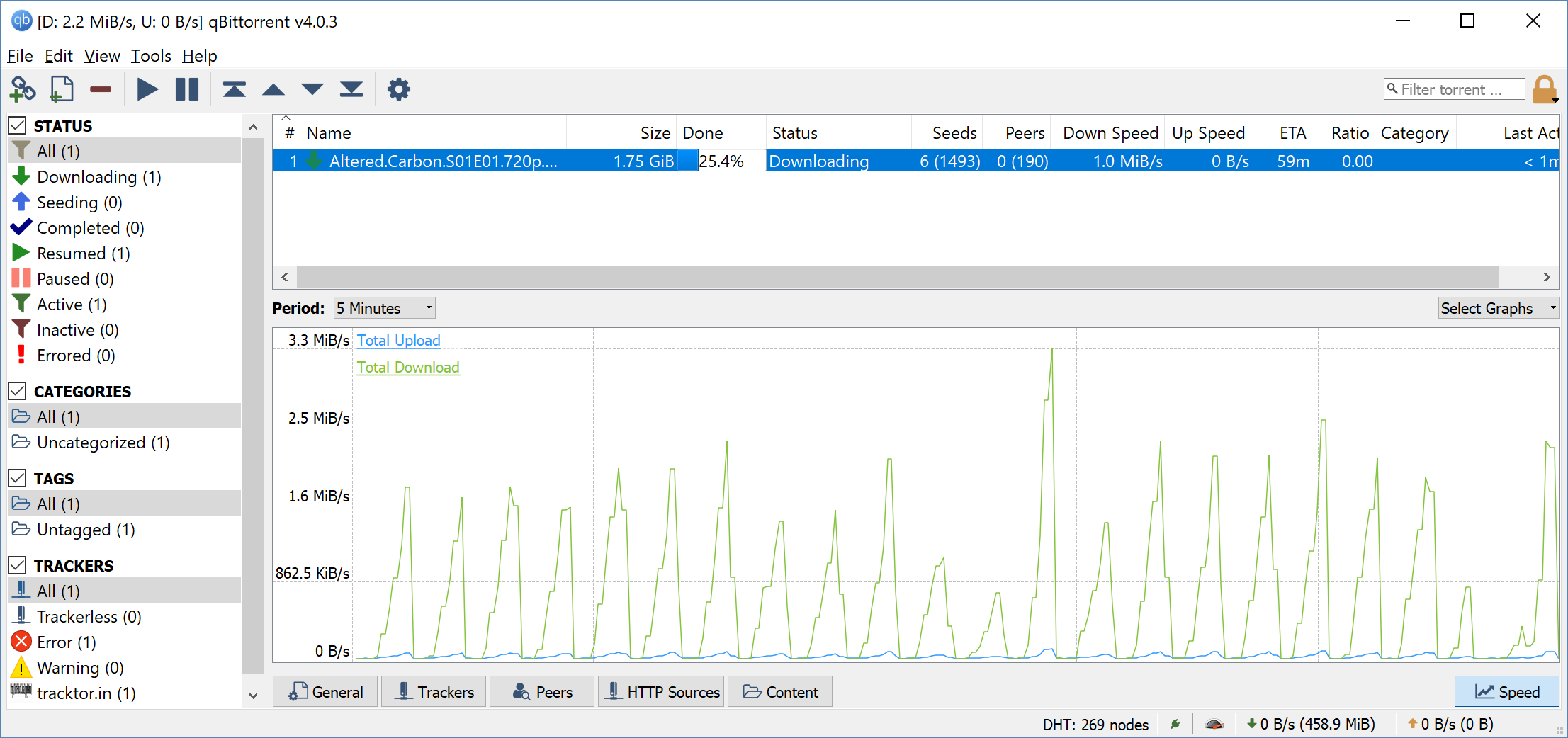Toggle the TRACKERS section checkbox
1568x738 pixels.
[18, 566]
